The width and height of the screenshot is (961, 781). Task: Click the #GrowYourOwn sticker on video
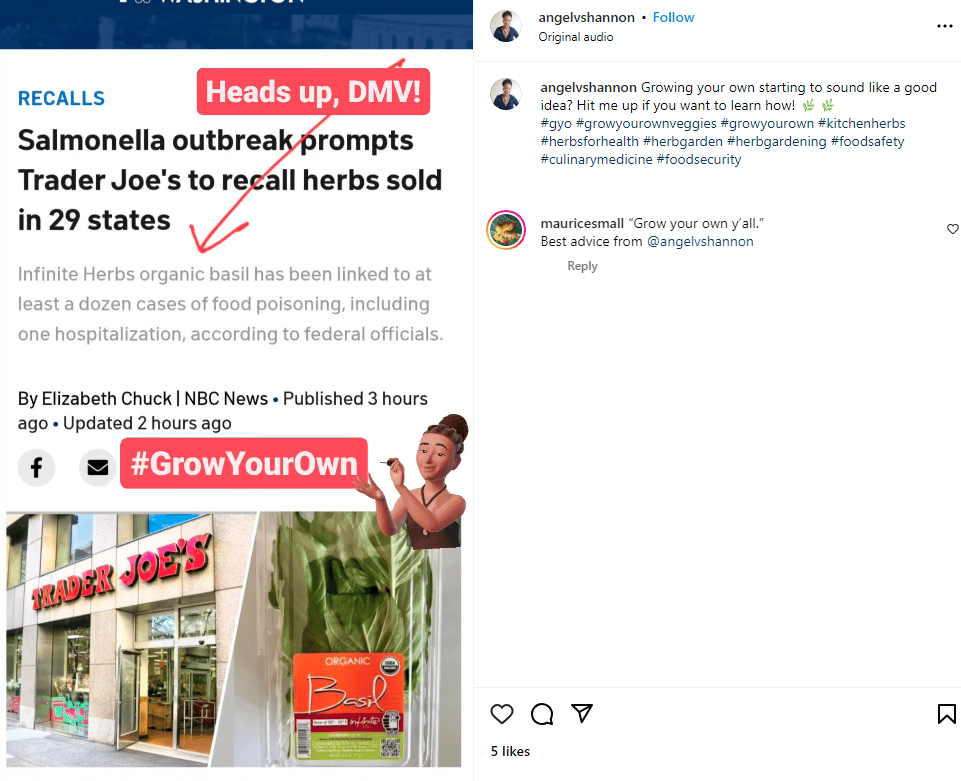pos(244,463)
